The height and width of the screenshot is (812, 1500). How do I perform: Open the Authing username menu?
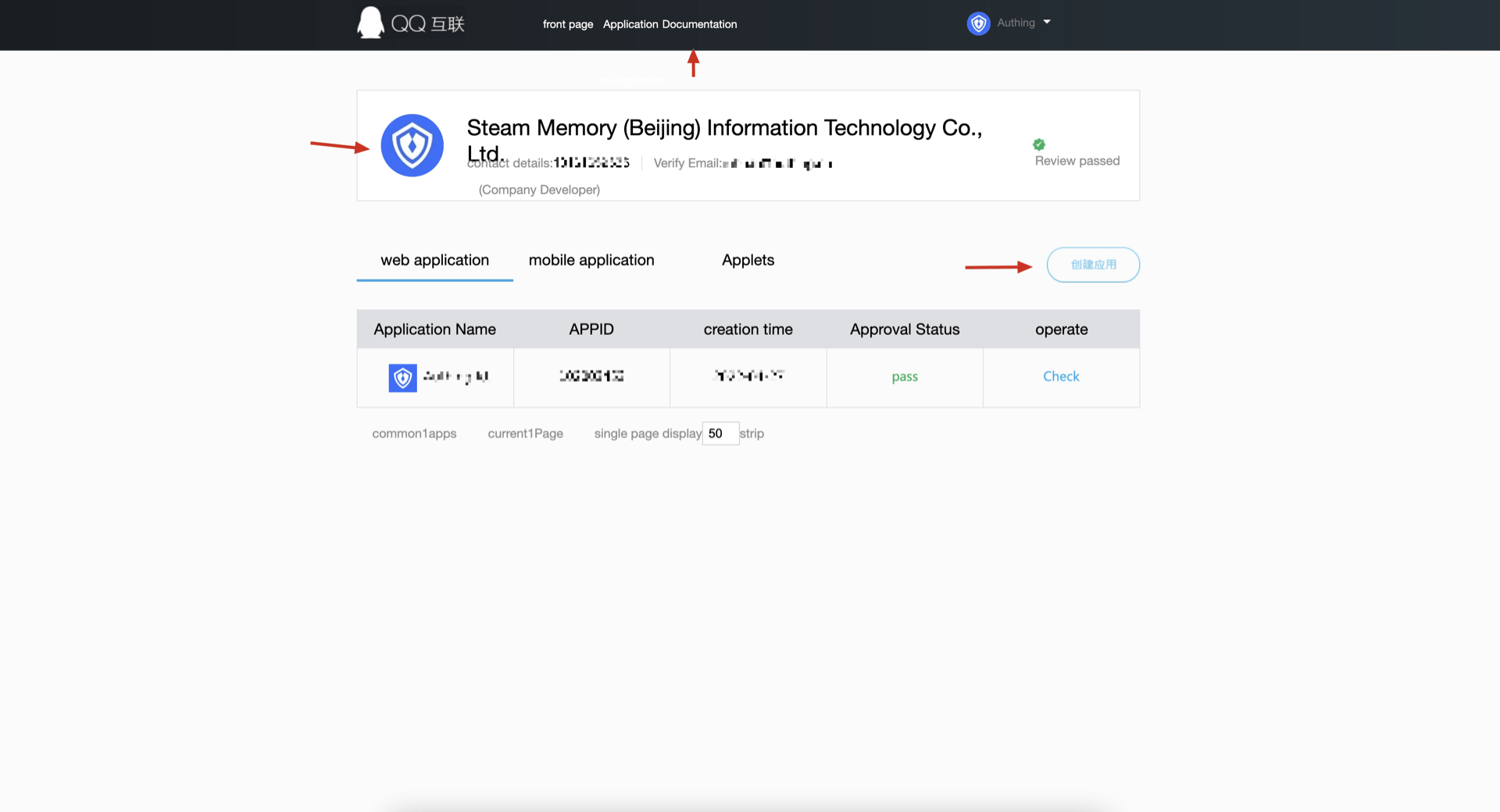1016,23
